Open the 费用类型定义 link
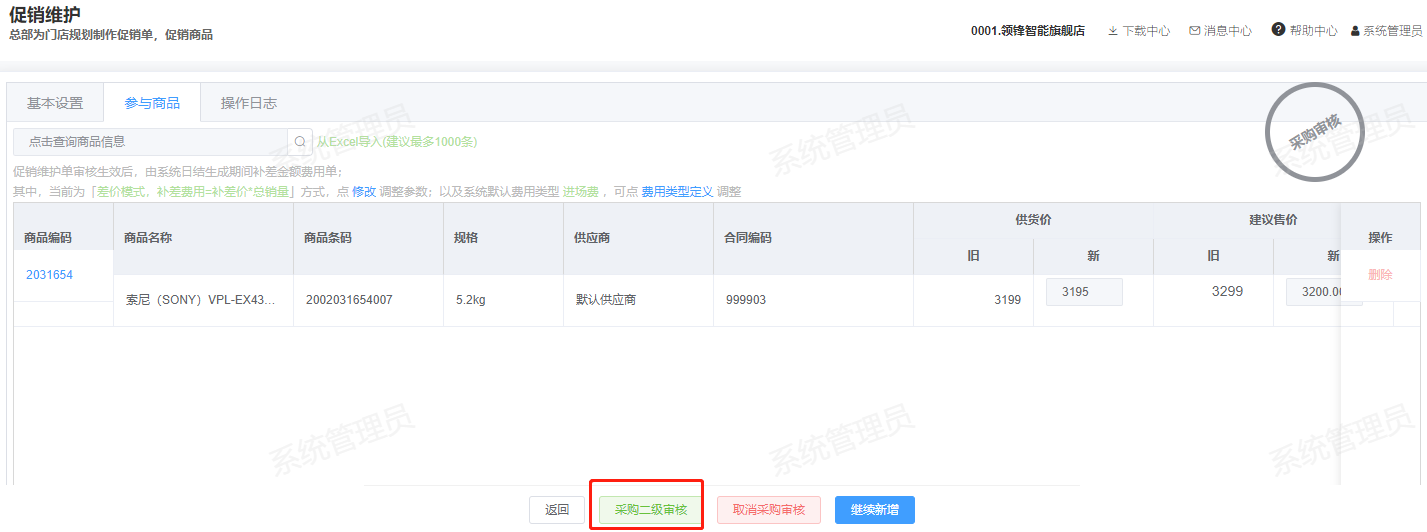This screenshot has width=1427, height=532. pyautogui.click(x=677, y=191)
